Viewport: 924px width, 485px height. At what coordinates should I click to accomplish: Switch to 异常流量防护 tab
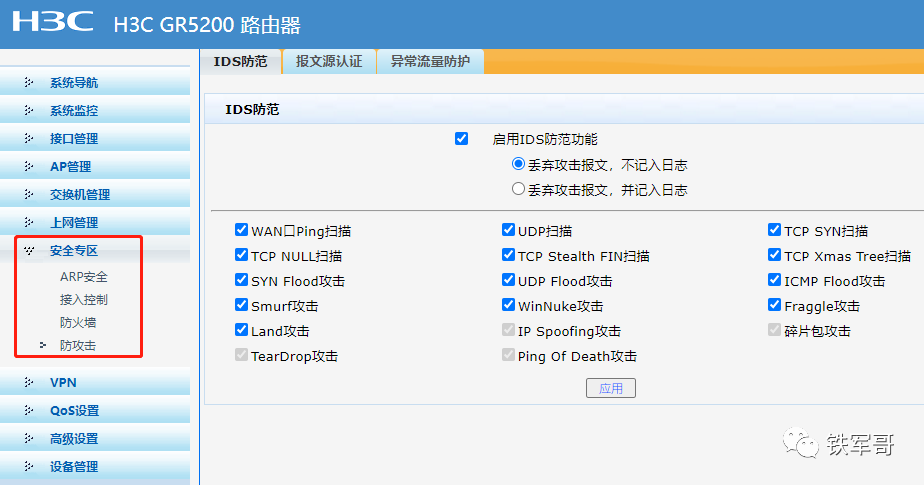pyautogui.click(x=430, y=61)
